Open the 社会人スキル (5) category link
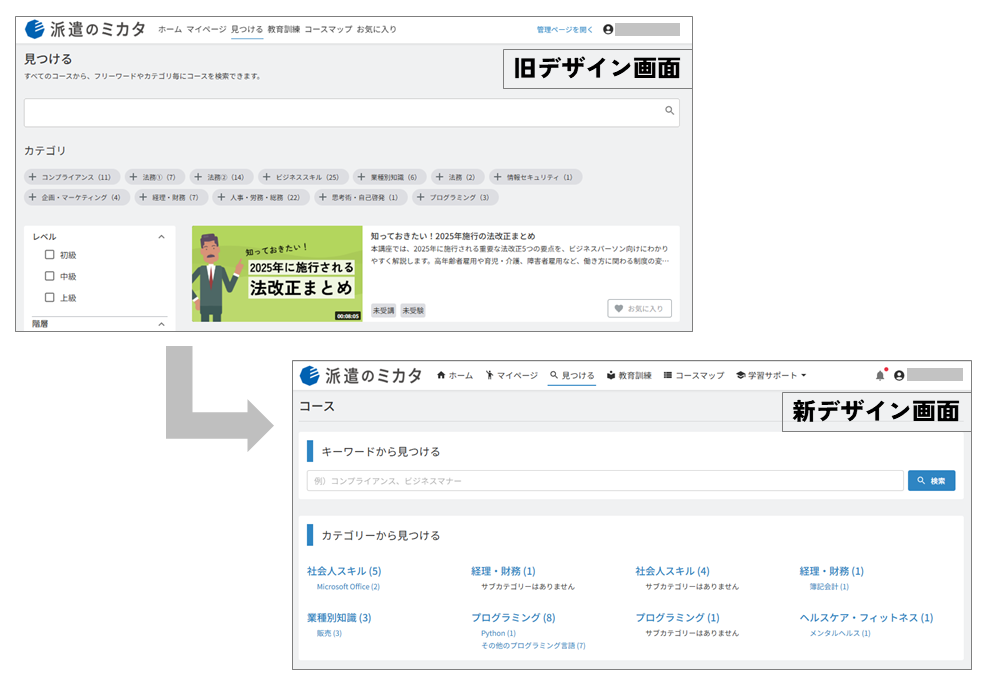 344,571
